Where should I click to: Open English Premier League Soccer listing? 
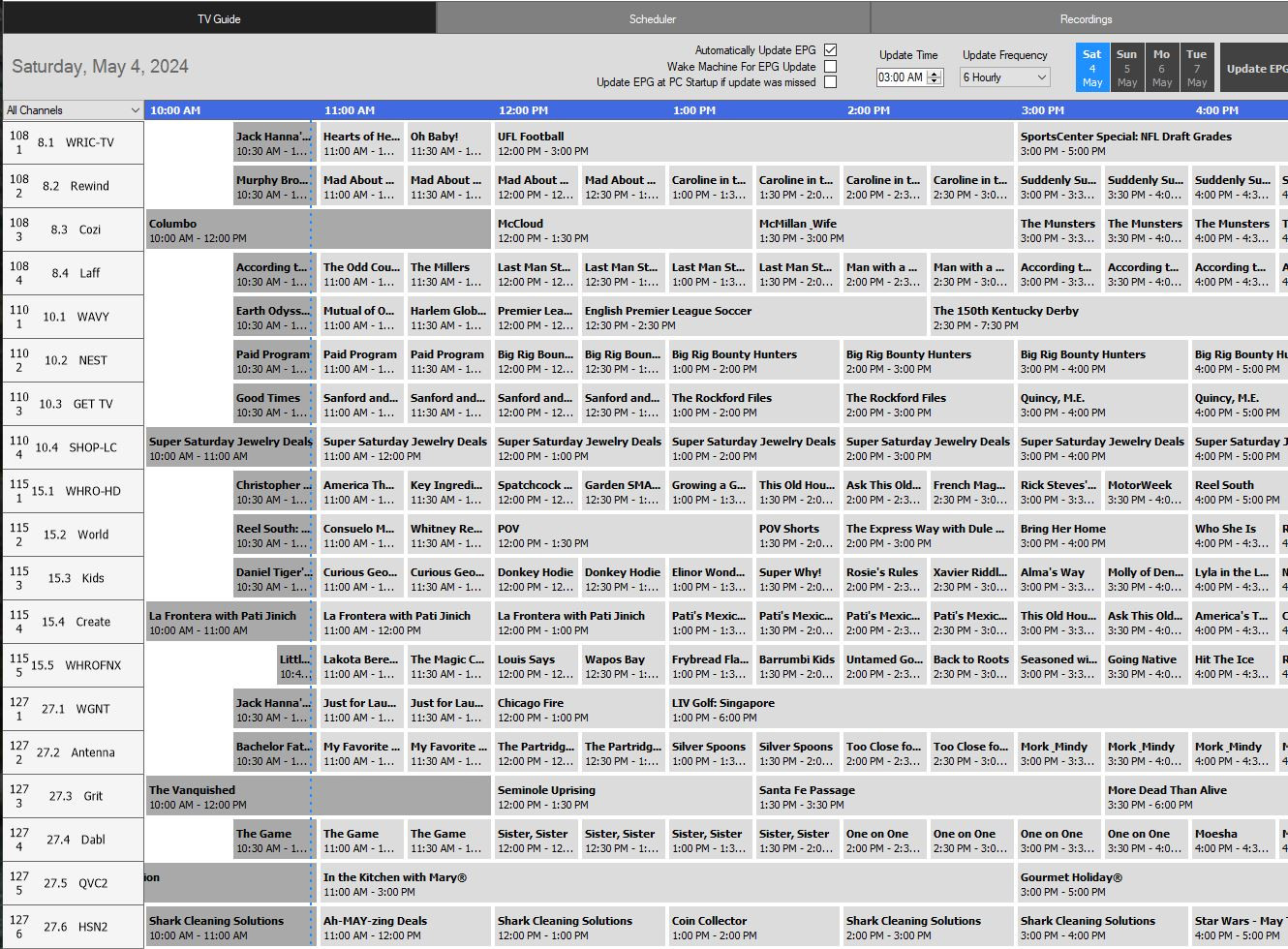tap(753, 318)
